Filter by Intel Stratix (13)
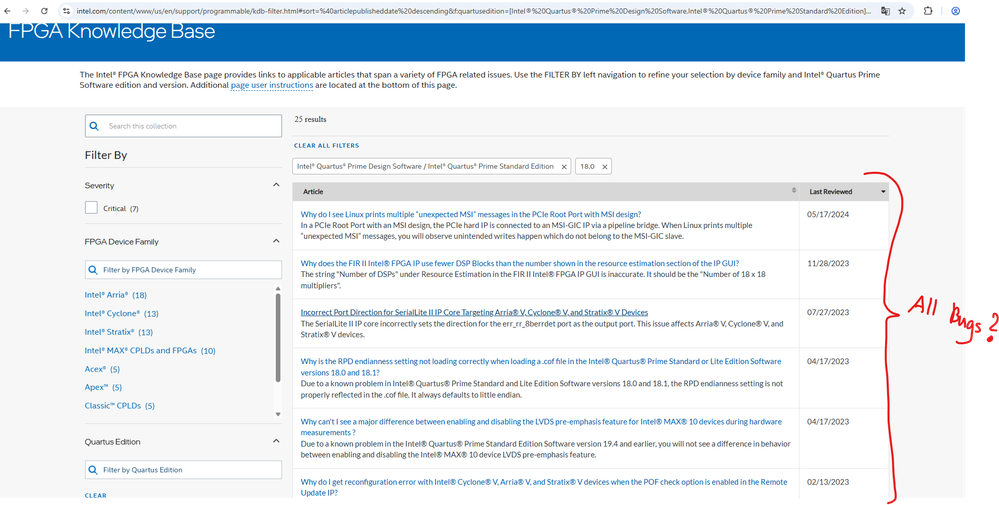 (x=119, y=332)
